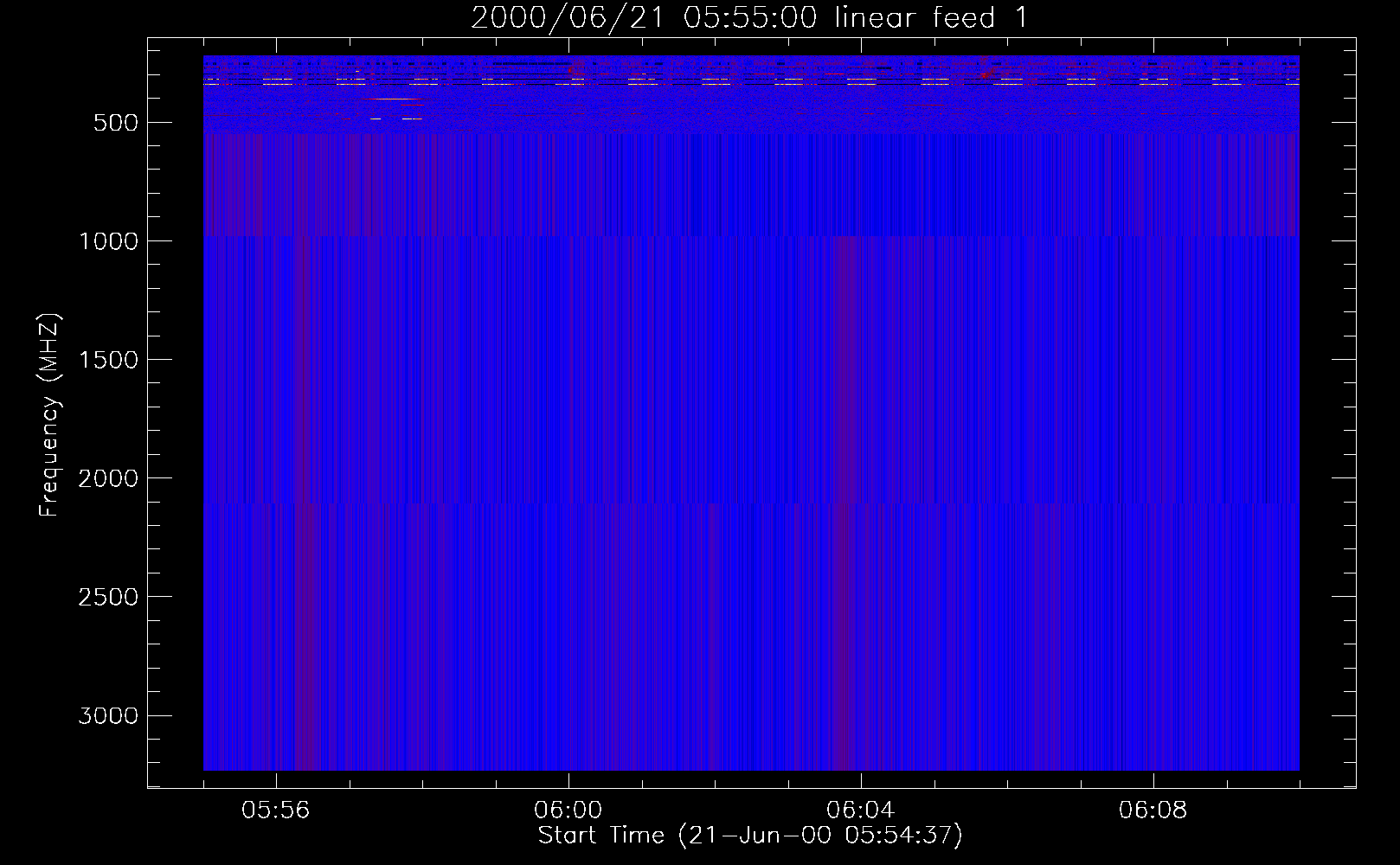Click the 500 frequency tick label

[x=116, y=123]
